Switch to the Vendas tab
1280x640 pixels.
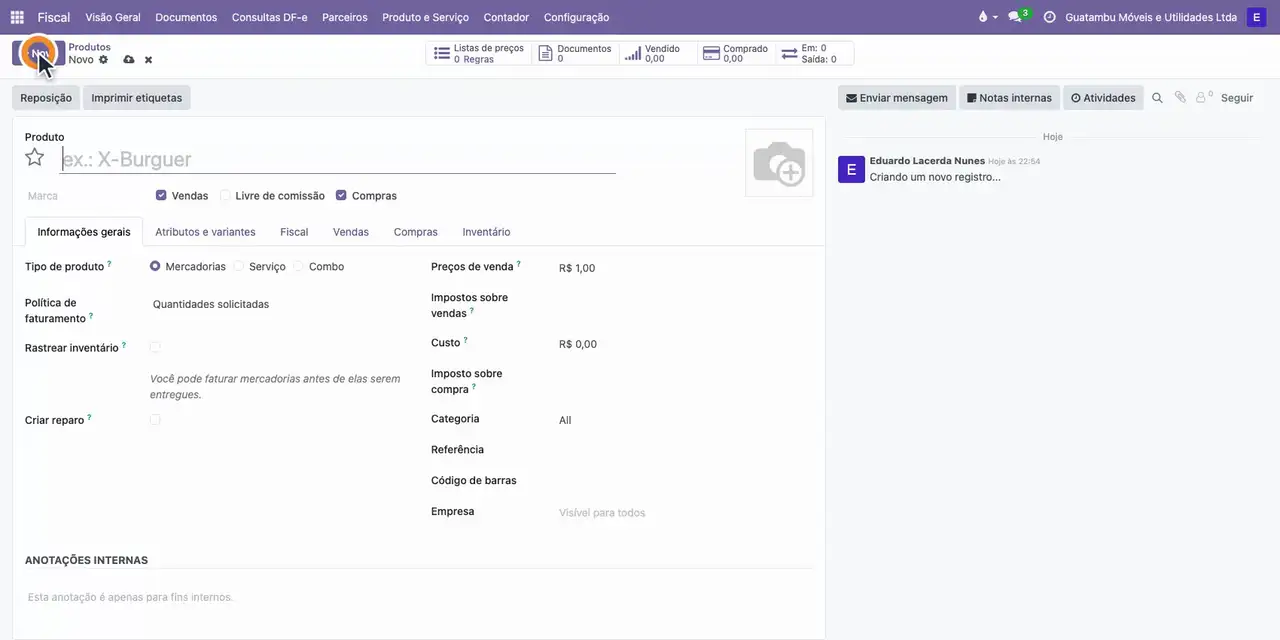351,232
